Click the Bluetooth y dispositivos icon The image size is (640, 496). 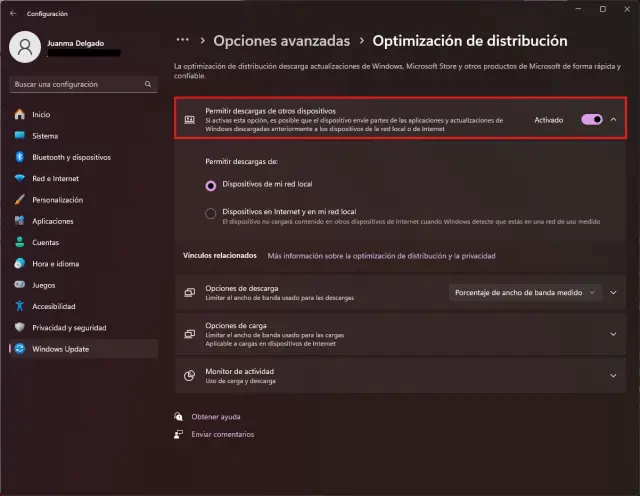19,157
